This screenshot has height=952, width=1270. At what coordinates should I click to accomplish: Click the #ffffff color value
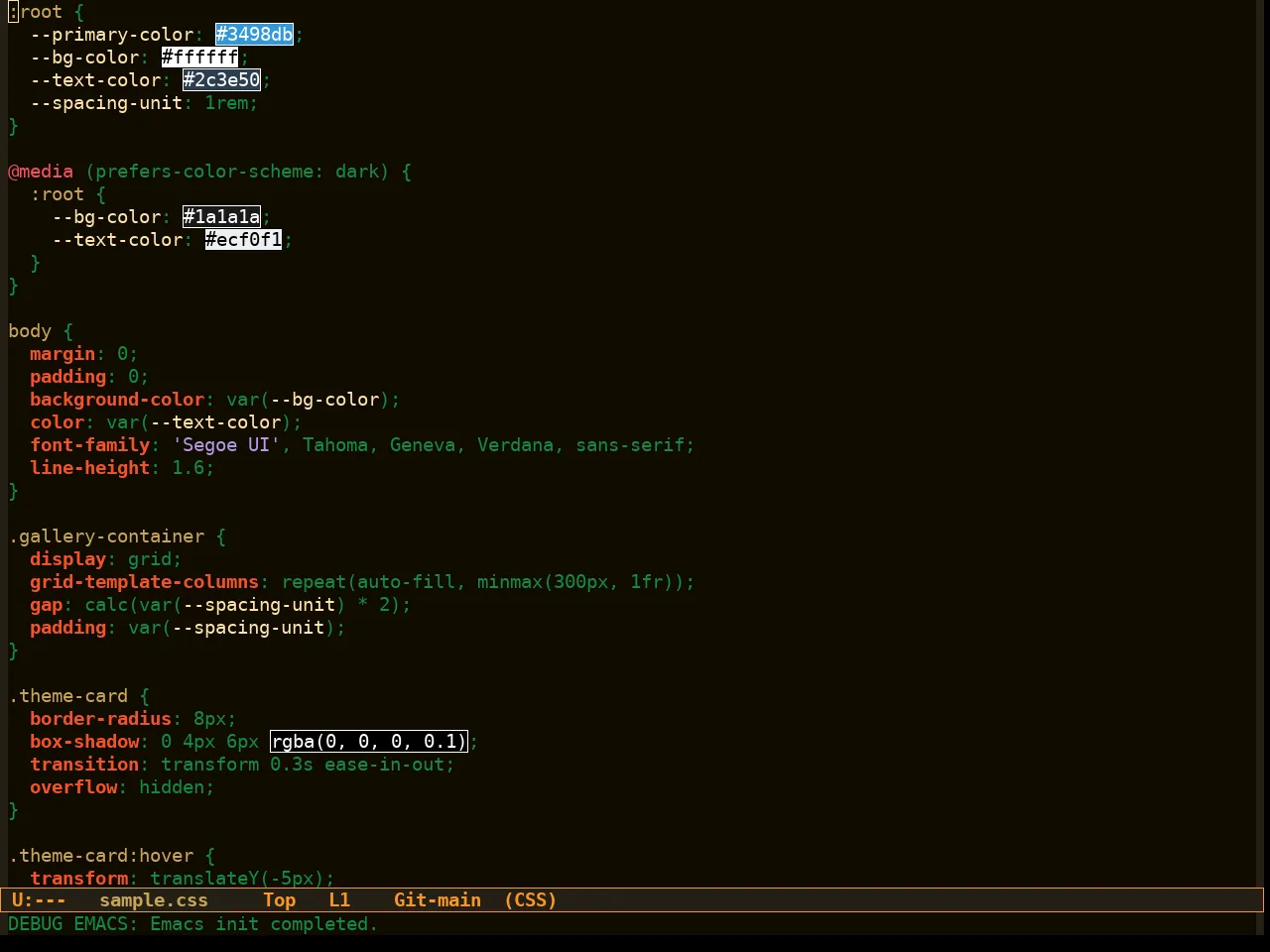[x=199, y=58]
